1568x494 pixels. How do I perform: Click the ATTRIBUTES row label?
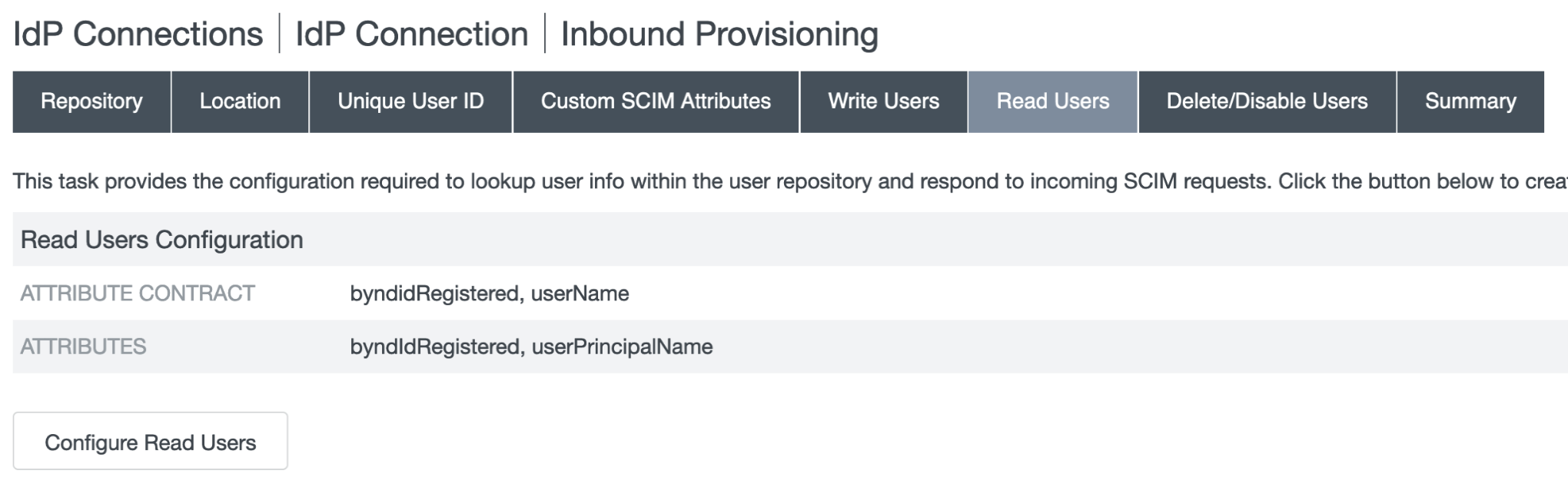[83, 346]
